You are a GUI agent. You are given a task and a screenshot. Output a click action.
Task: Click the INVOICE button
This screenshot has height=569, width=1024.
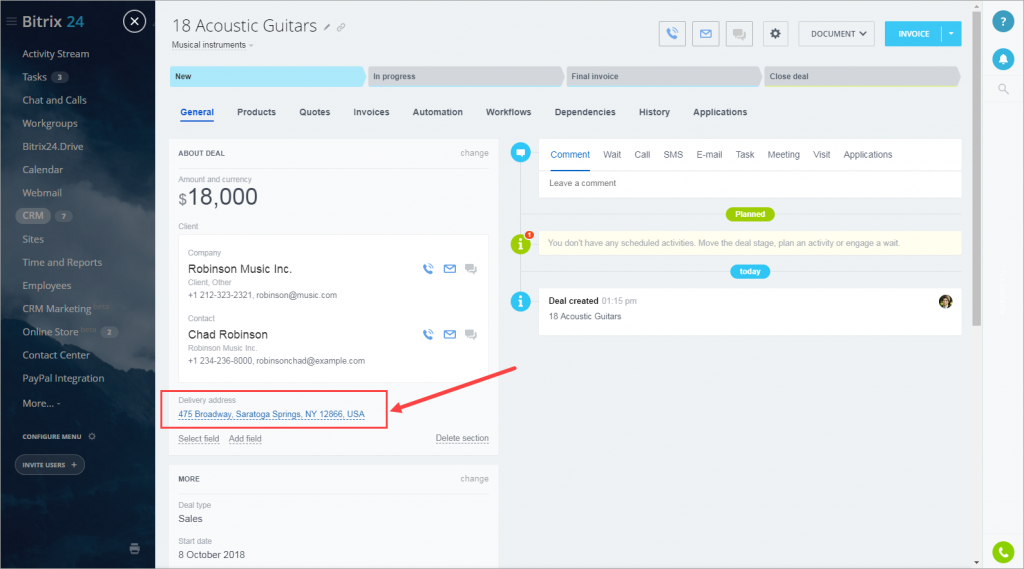tap(913, 33)
